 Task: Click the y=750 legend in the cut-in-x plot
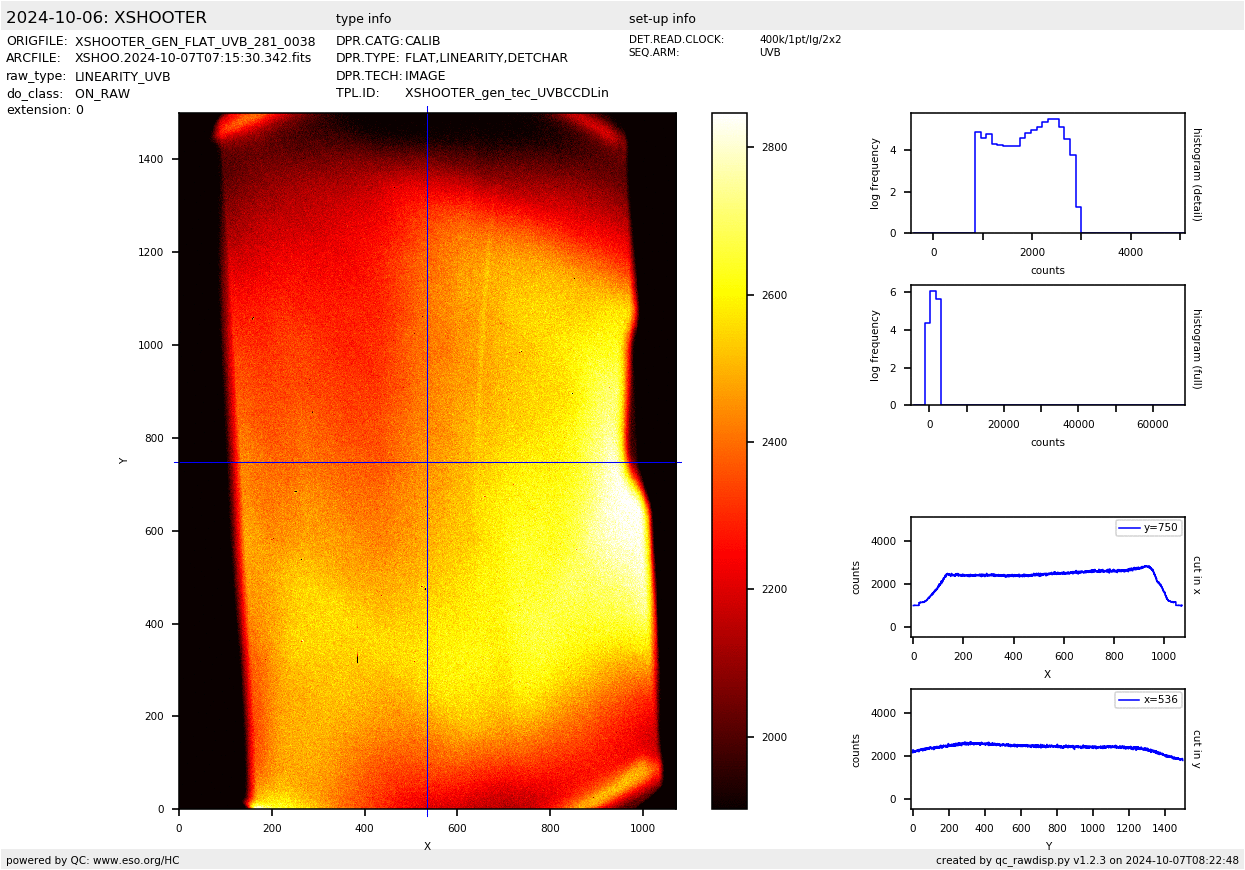[x=1148, y=527]
